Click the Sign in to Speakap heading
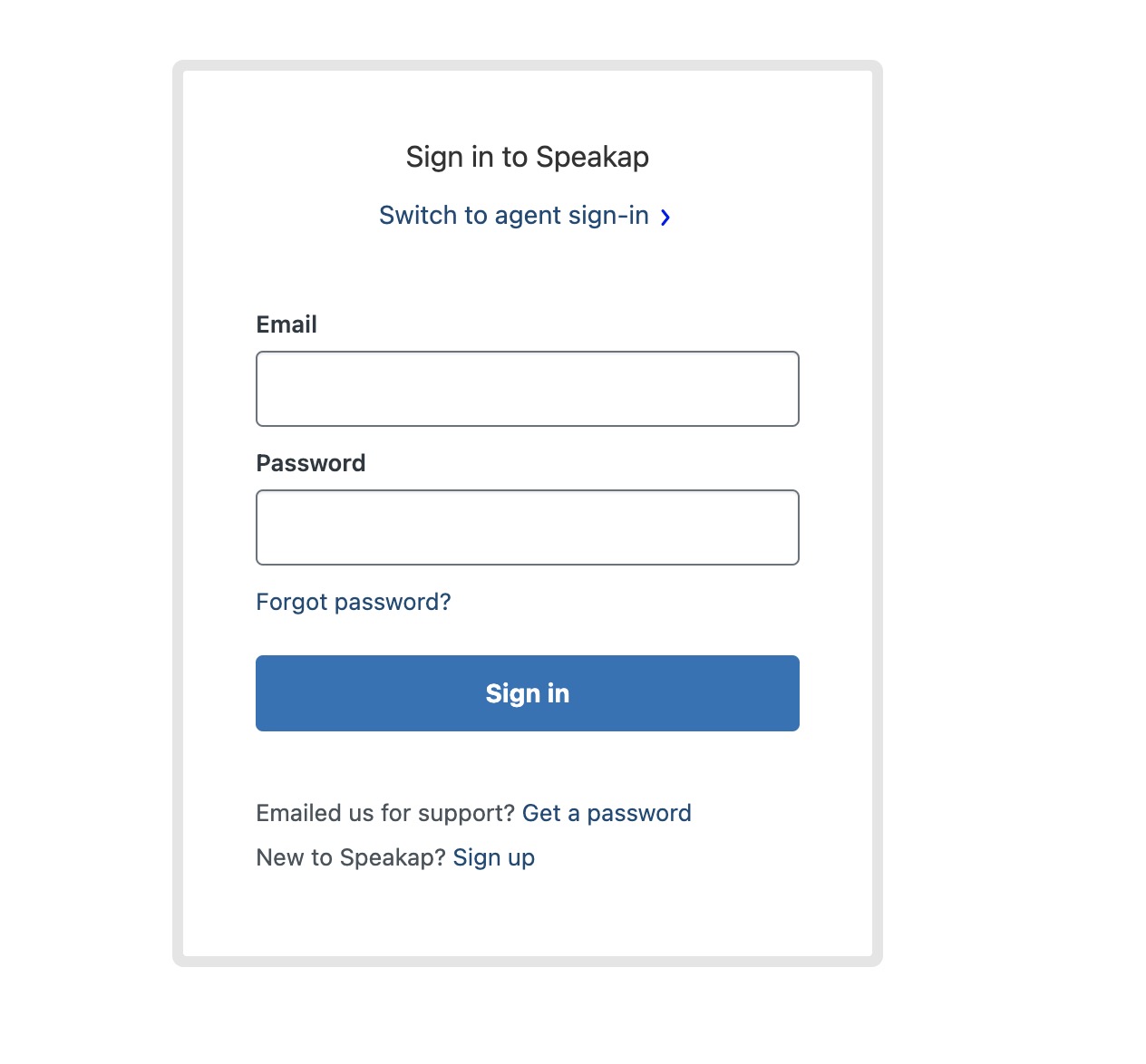The height and width of the screenshot is (1064, 1146). click(x=528, y=157)
